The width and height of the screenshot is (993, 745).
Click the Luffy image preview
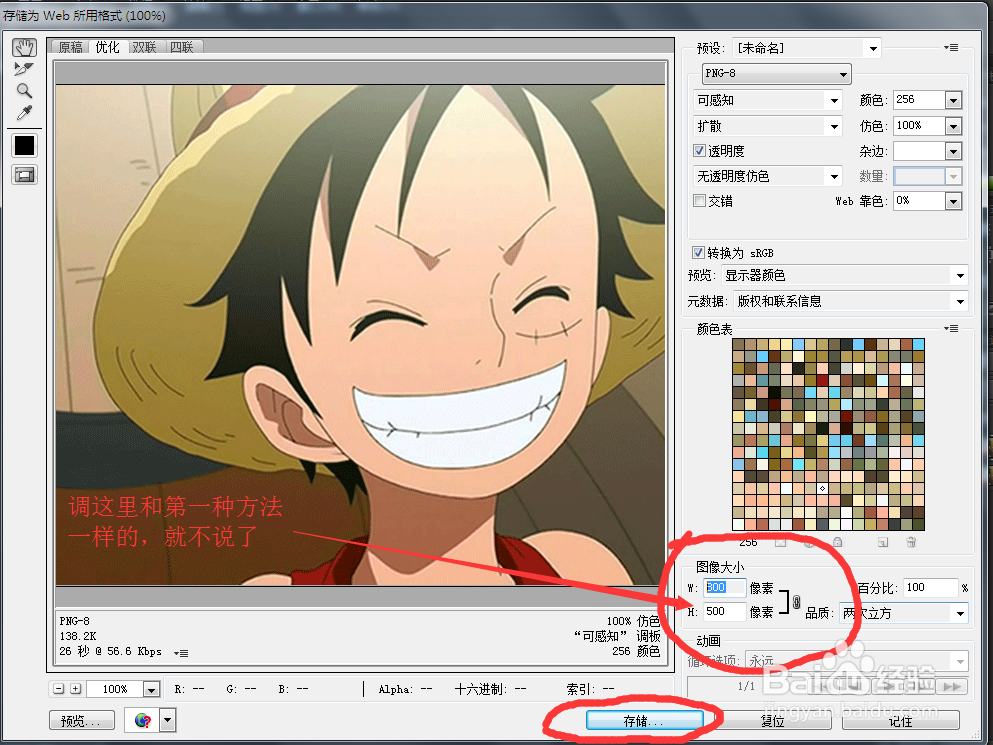click(x=360, y=334)
